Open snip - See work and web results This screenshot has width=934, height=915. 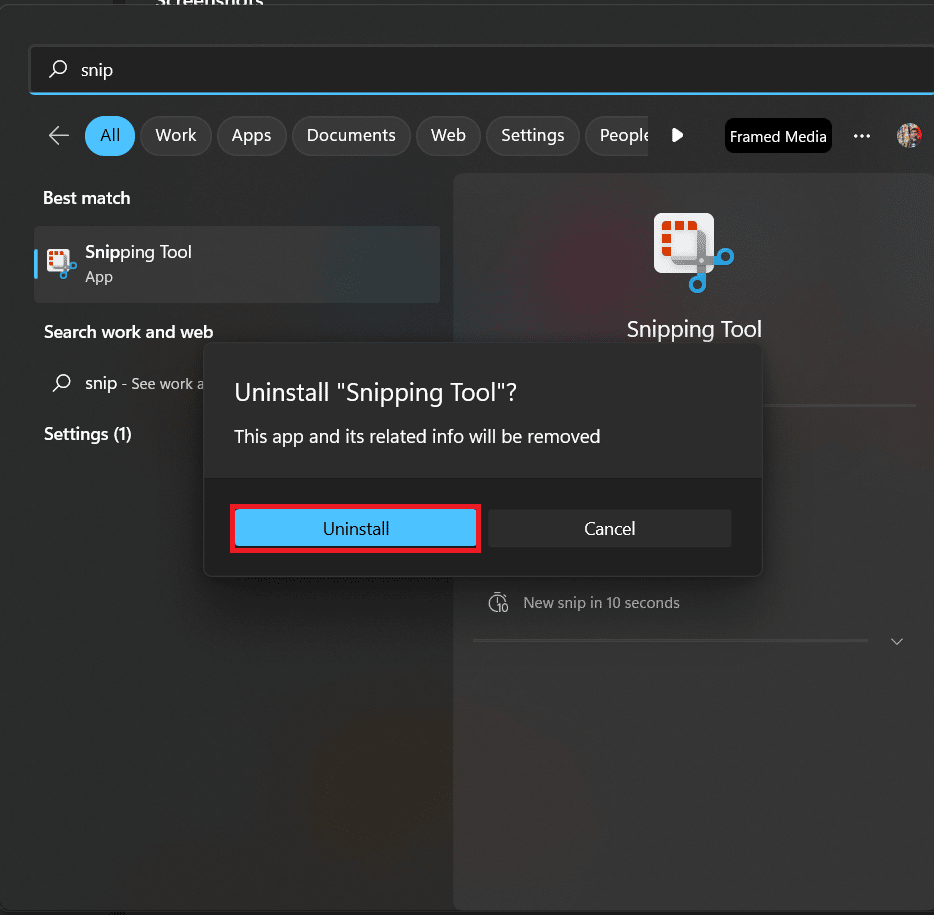127,383
